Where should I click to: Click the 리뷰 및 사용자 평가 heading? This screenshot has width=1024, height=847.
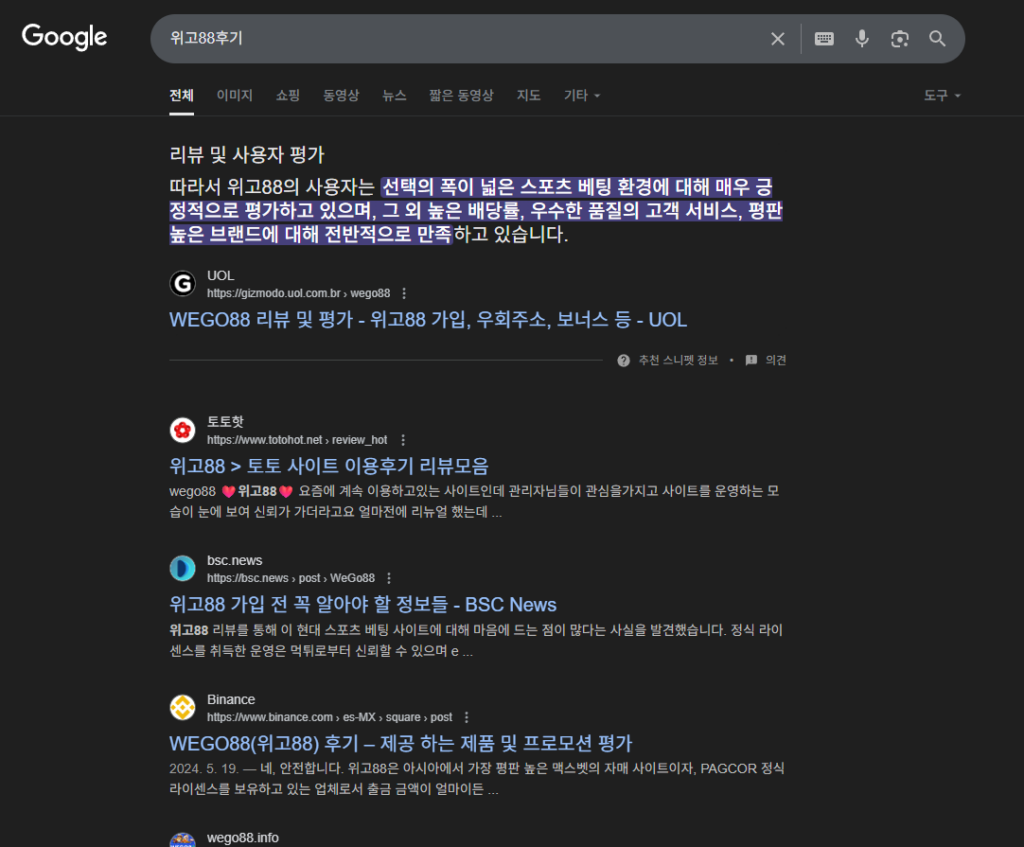(x=247, y=155)
